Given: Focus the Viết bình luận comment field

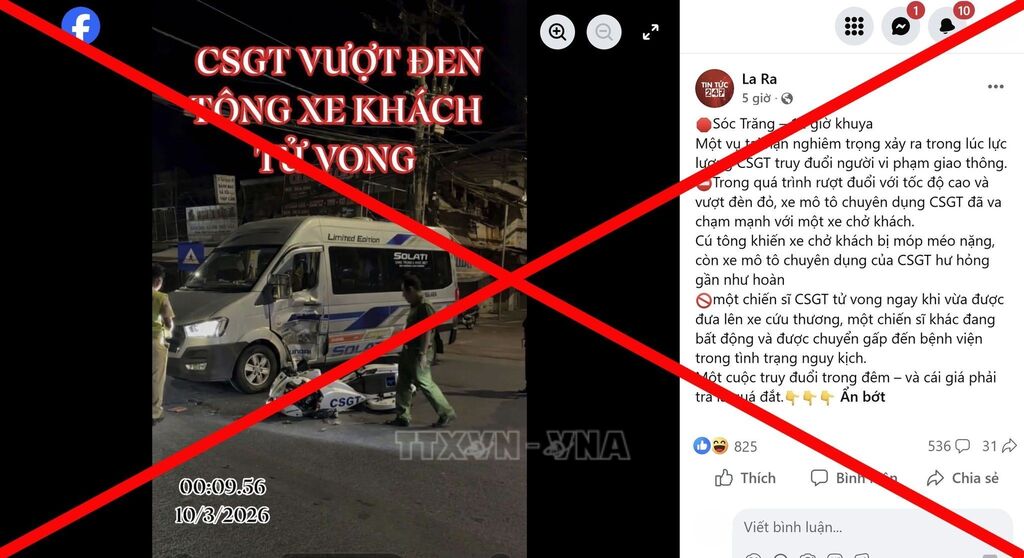Looking at the screenshot, I should pyautogui.click(x=872, y=527).
